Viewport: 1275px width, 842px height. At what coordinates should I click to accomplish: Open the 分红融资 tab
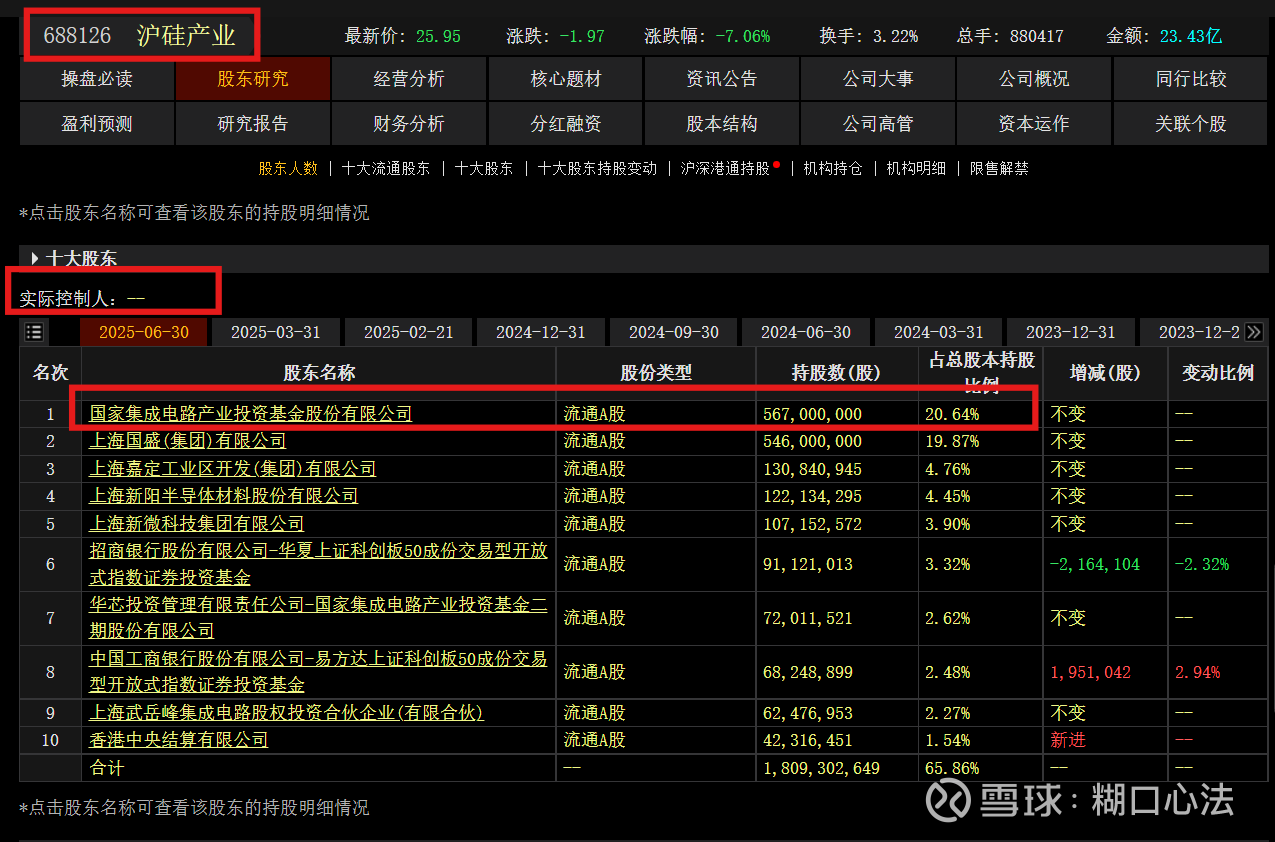[x=565, y=124]
